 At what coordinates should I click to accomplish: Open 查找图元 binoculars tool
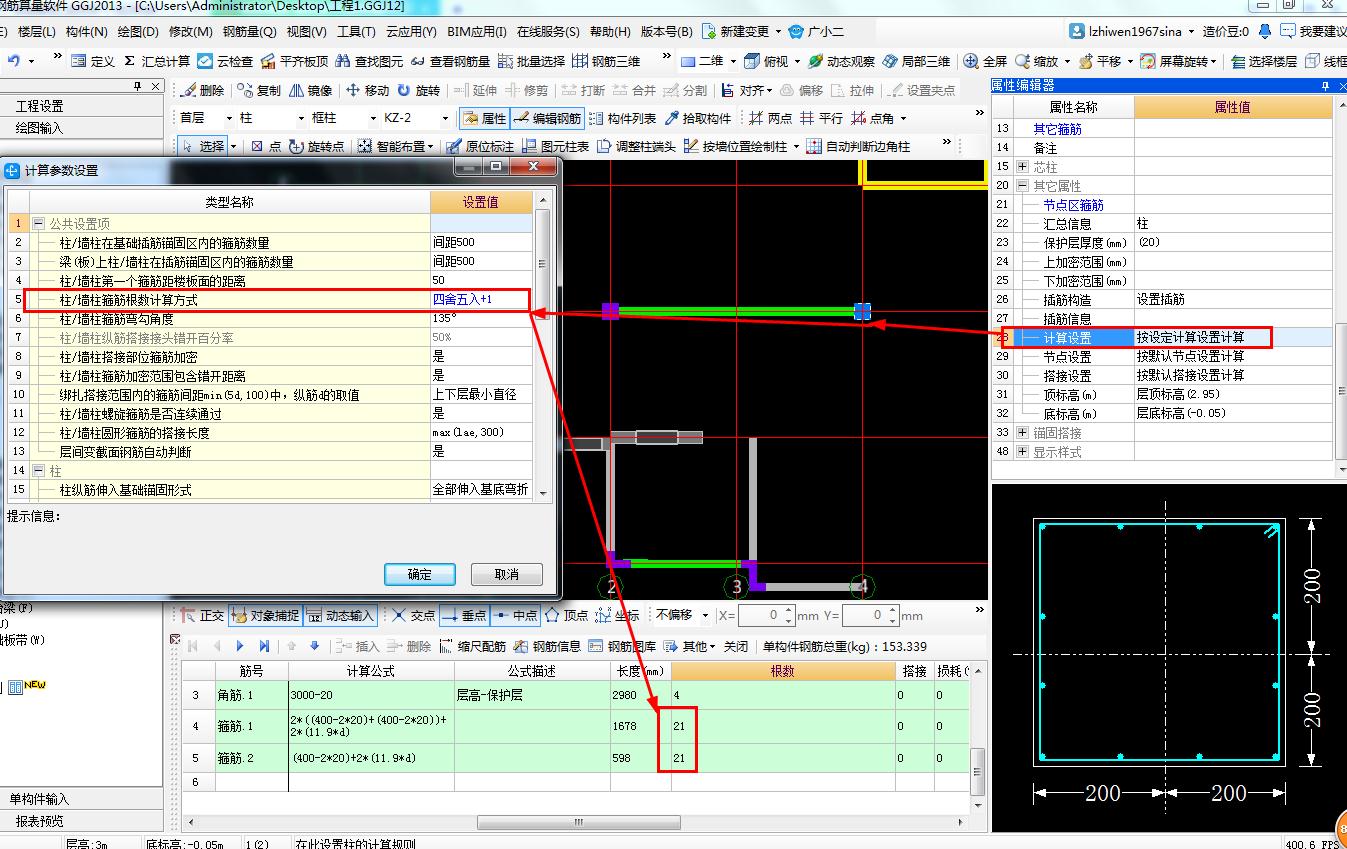369,61
